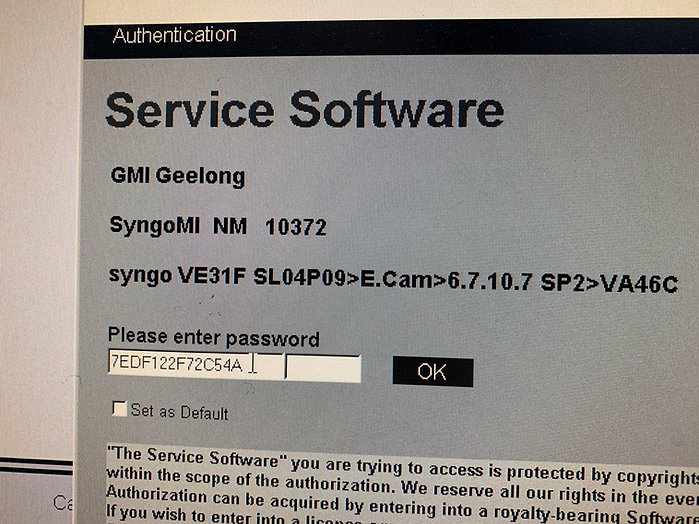
Task: Click the Set as Default label text
Action: [x=179, y=412]
